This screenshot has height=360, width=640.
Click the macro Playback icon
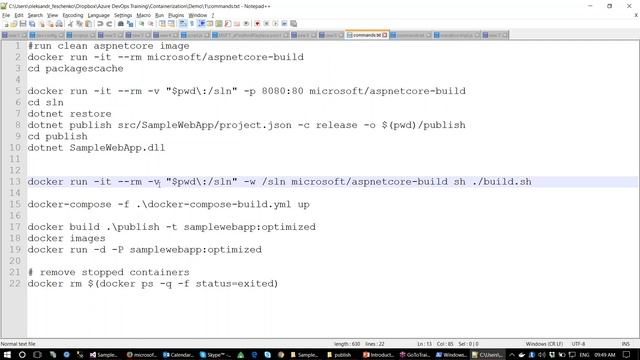275,24
